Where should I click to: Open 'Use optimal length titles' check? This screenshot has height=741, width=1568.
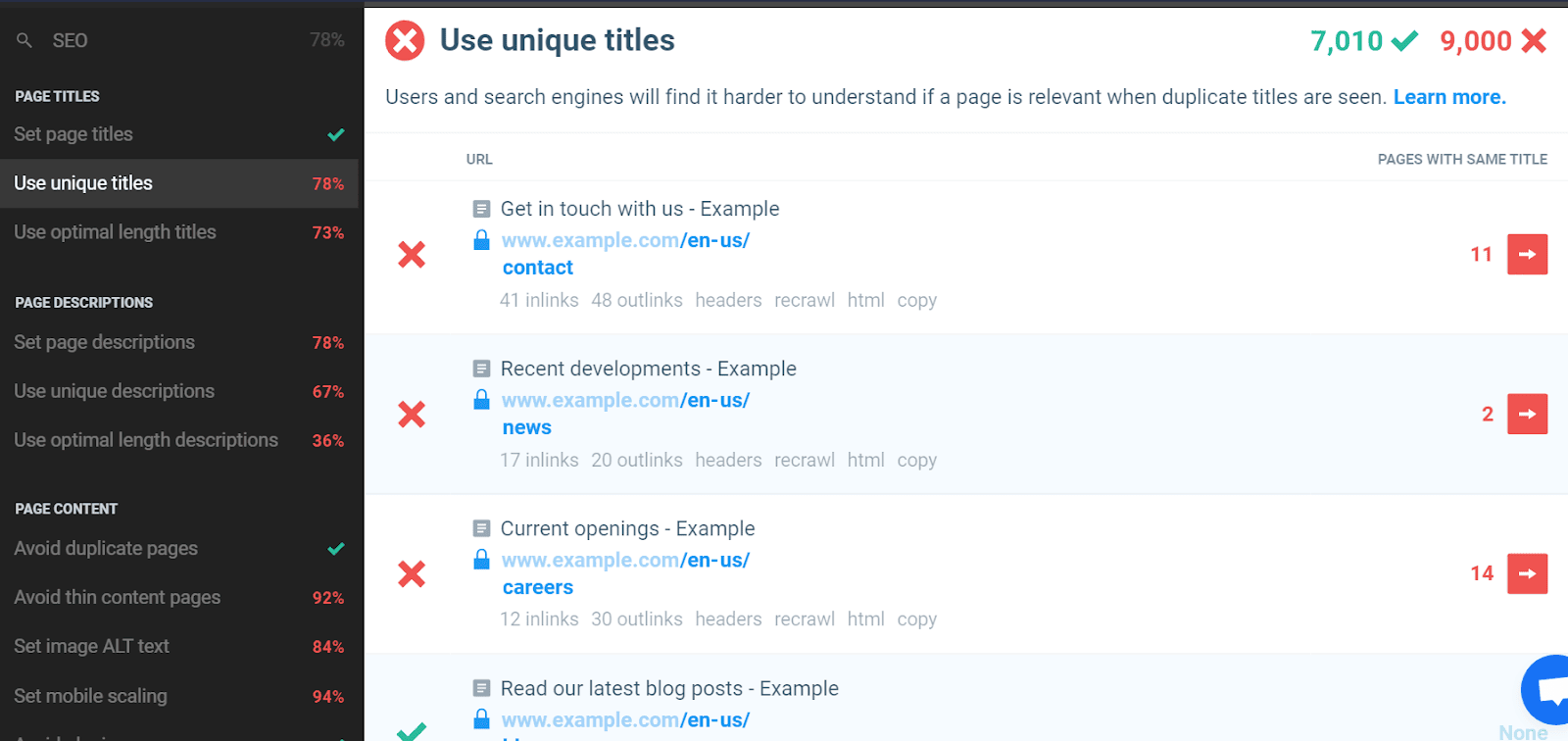point(115,232)
